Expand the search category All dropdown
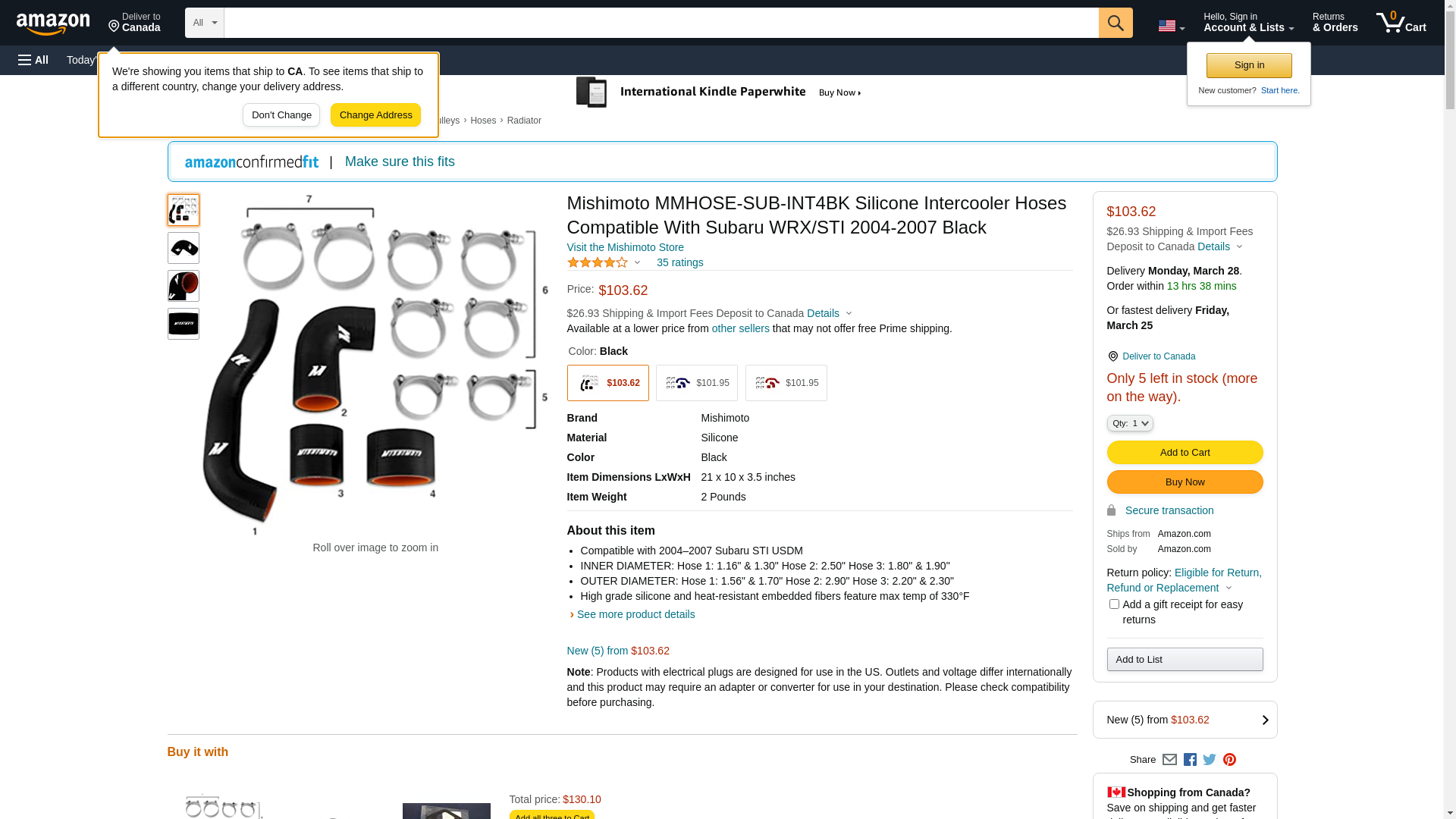This screenshot has height=819, width=1456. pos(204,23)
